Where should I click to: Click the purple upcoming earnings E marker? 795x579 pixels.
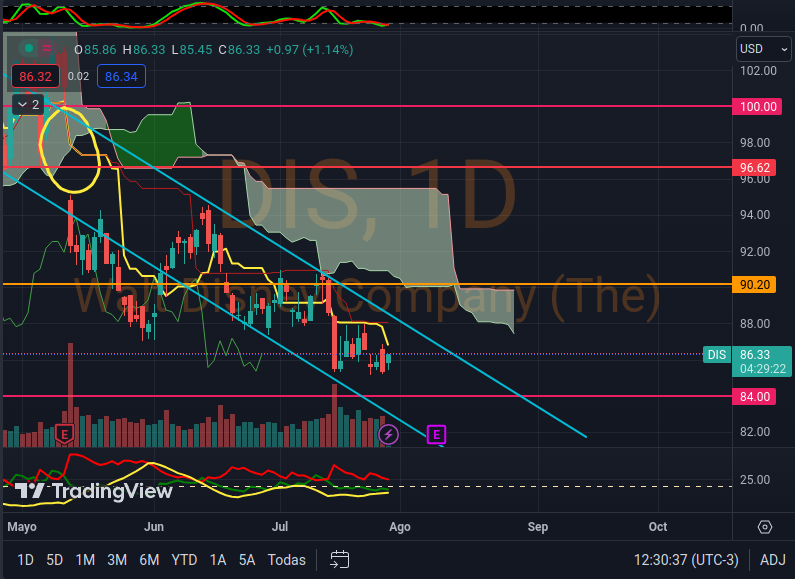(436, 434)
